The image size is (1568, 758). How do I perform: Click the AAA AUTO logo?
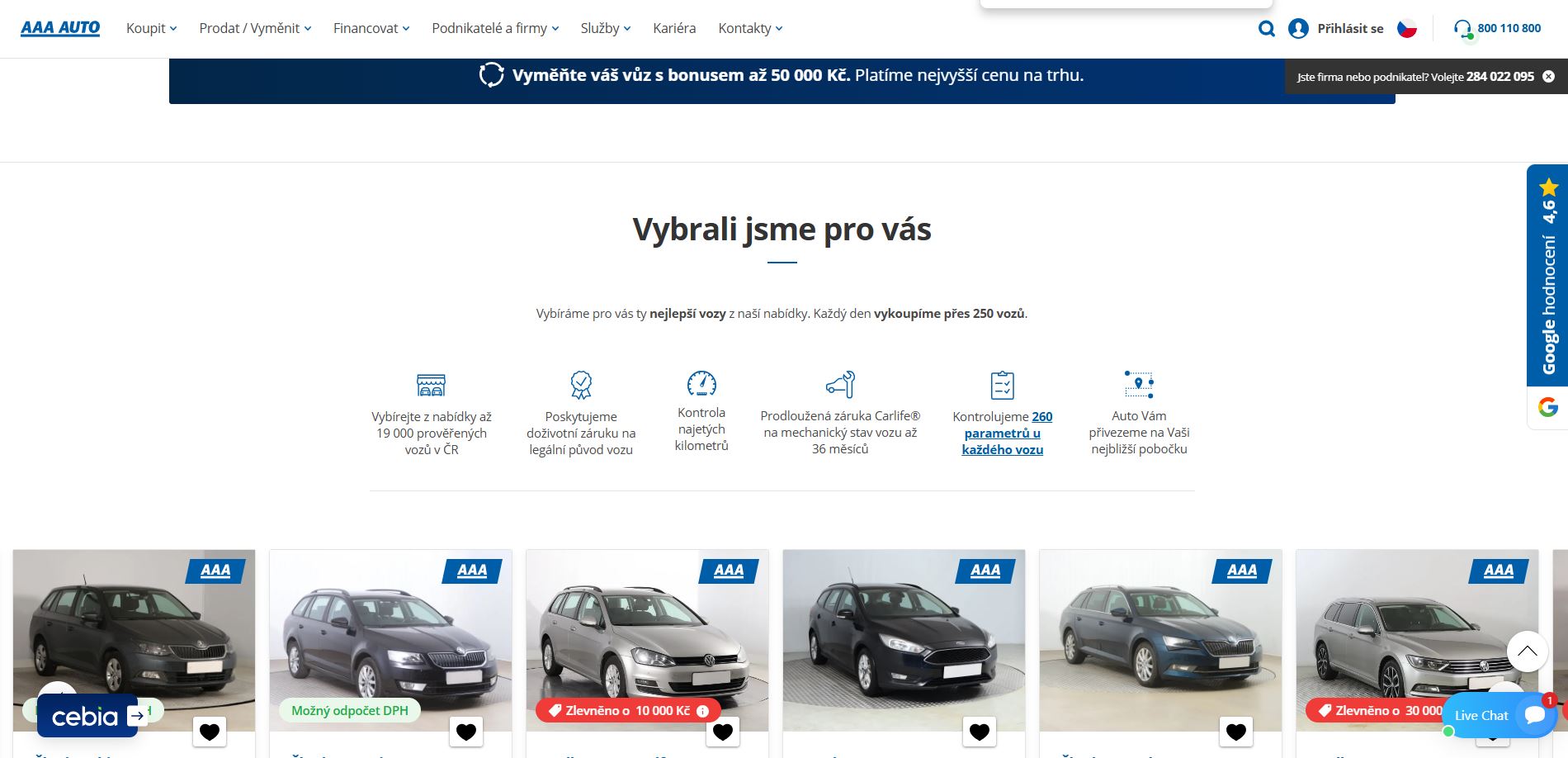coord(60,28)
